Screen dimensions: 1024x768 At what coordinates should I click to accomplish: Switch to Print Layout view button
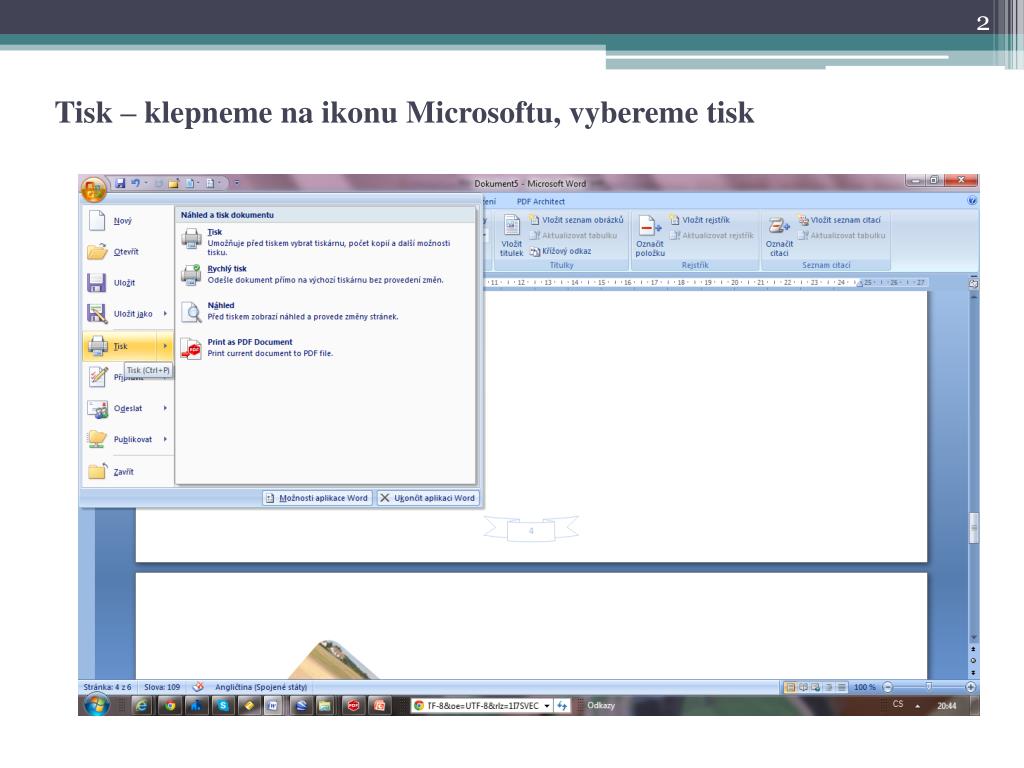790,687
